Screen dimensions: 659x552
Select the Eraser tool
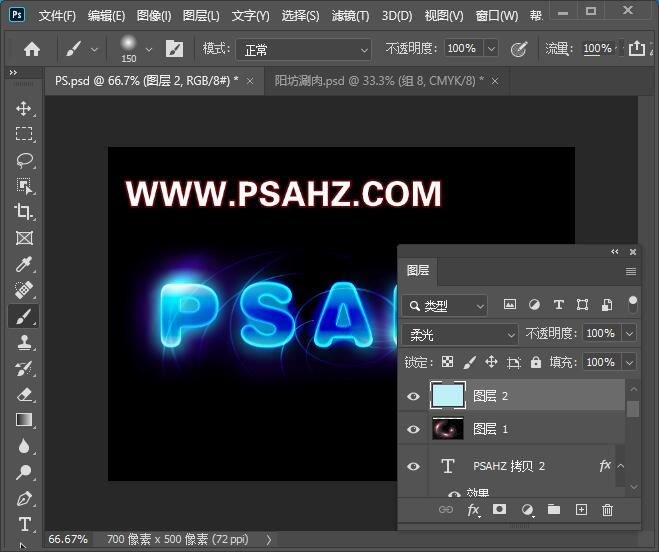coord(24,394)
